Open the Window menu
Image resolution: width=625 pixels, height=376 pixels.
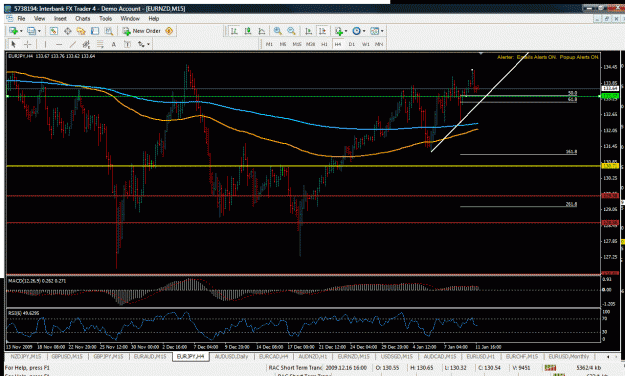point(130,18)
